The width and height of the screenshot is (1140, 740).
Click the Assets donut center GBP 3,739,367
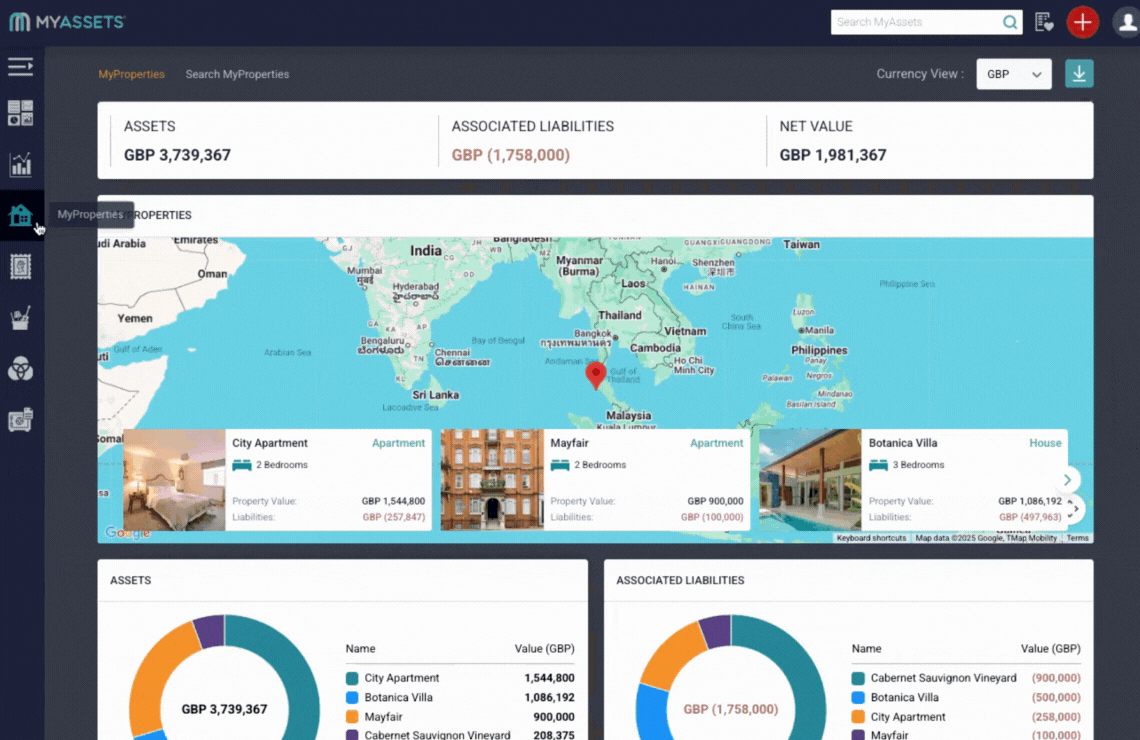pos(224,709)
